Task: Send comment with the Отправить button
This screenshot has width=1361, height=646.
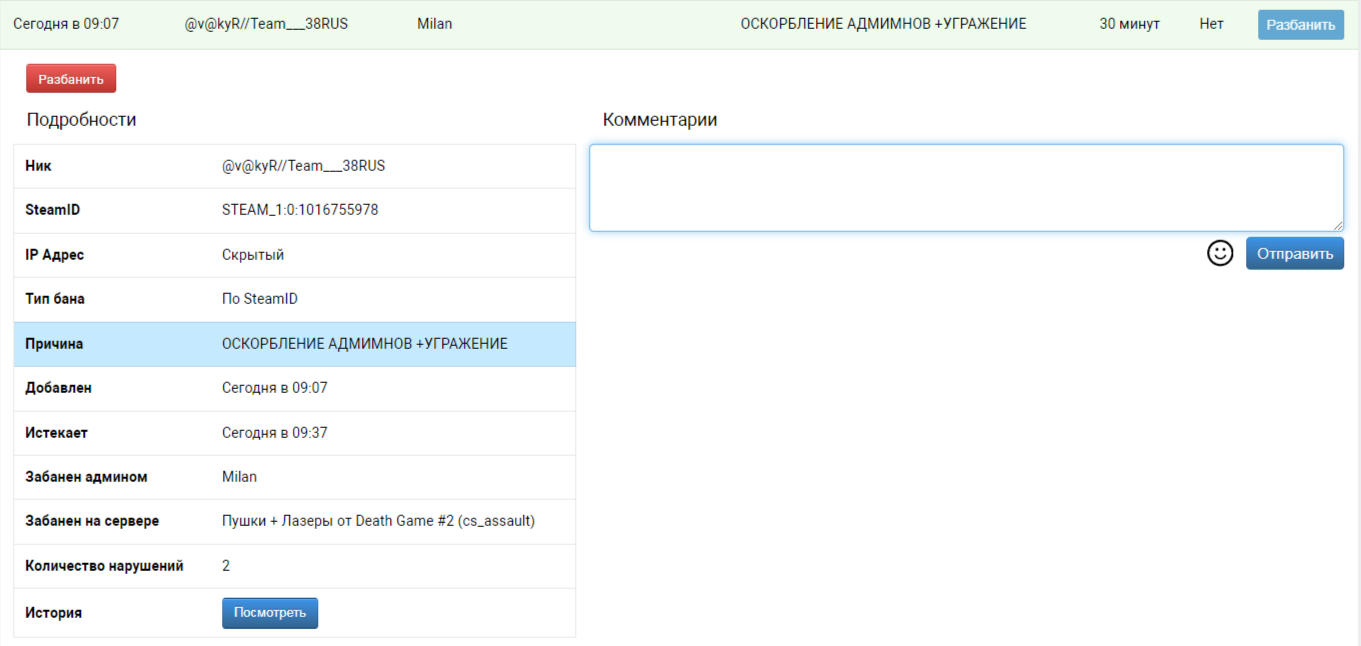Action: click(x=1294, y=254)
